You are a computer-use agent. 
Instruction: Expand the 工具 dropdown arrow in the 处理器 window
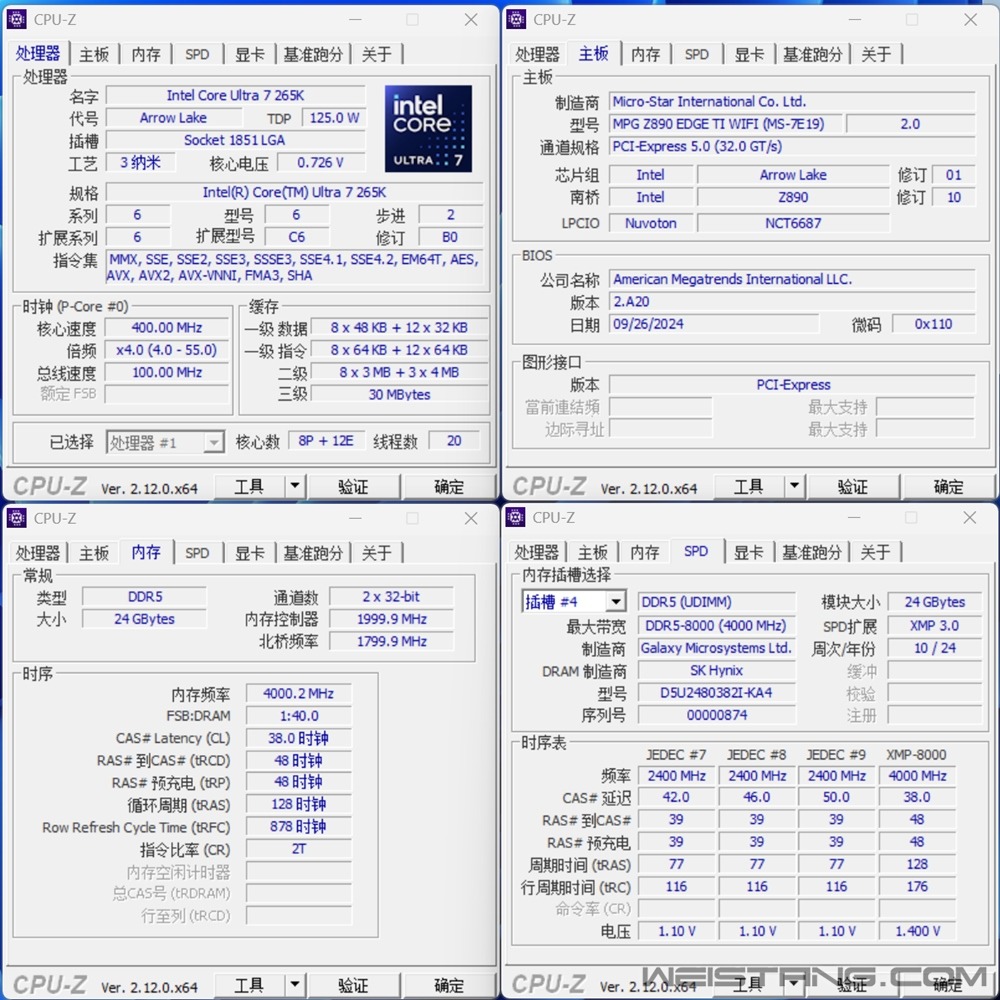295,486
